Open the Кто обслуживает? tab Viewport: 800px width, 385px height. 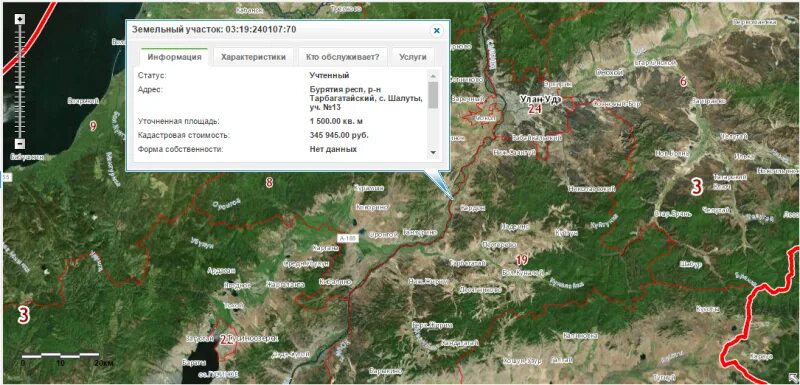click(343, 57)
